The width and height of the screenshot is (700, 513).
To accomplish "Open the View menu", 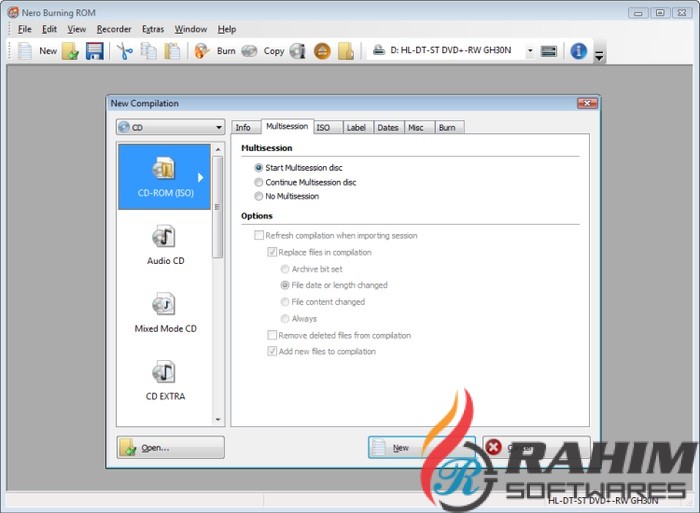I will click(x=76, y=29).
